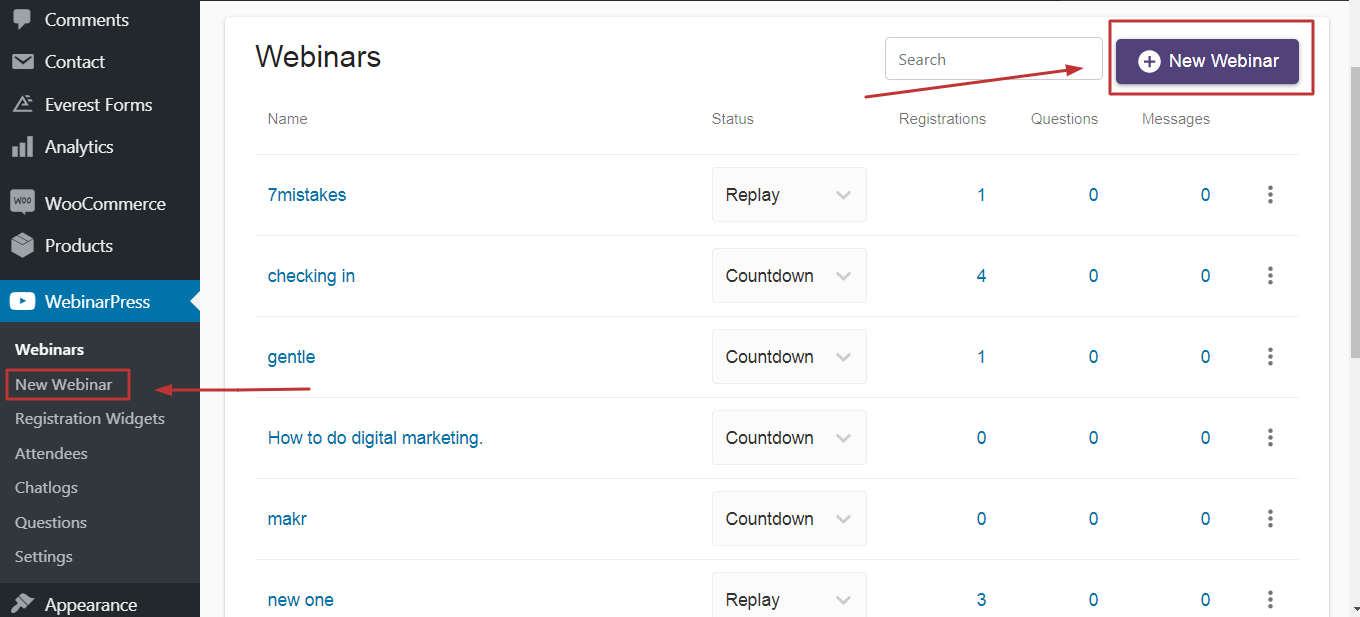Select the Products box icon
The image size is (1360, 617).
(x=21, y=245)
